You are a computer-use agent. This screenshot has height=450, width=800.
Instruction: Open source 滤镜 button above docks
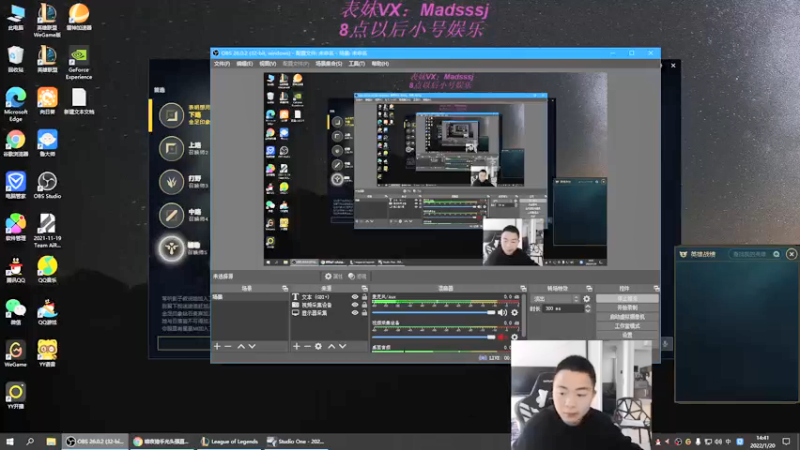click(357, 277)
